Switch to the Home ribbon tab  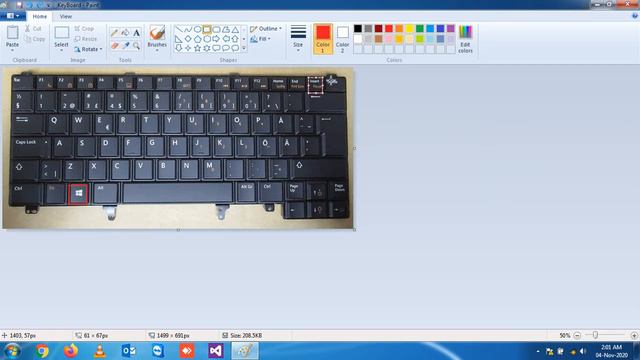[40, 16]
